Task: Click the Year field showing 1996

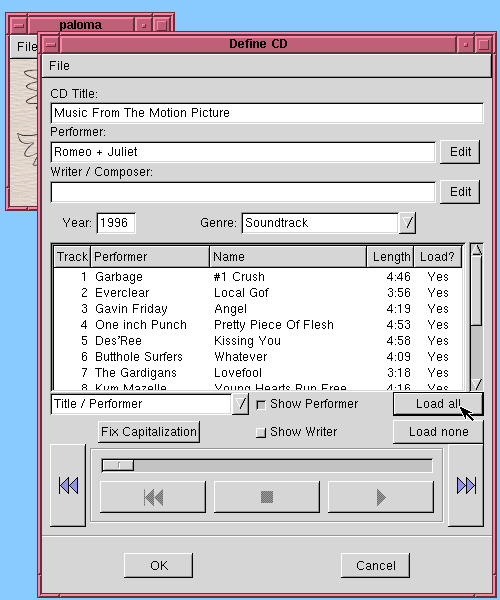Action: [x=116, y=223]
